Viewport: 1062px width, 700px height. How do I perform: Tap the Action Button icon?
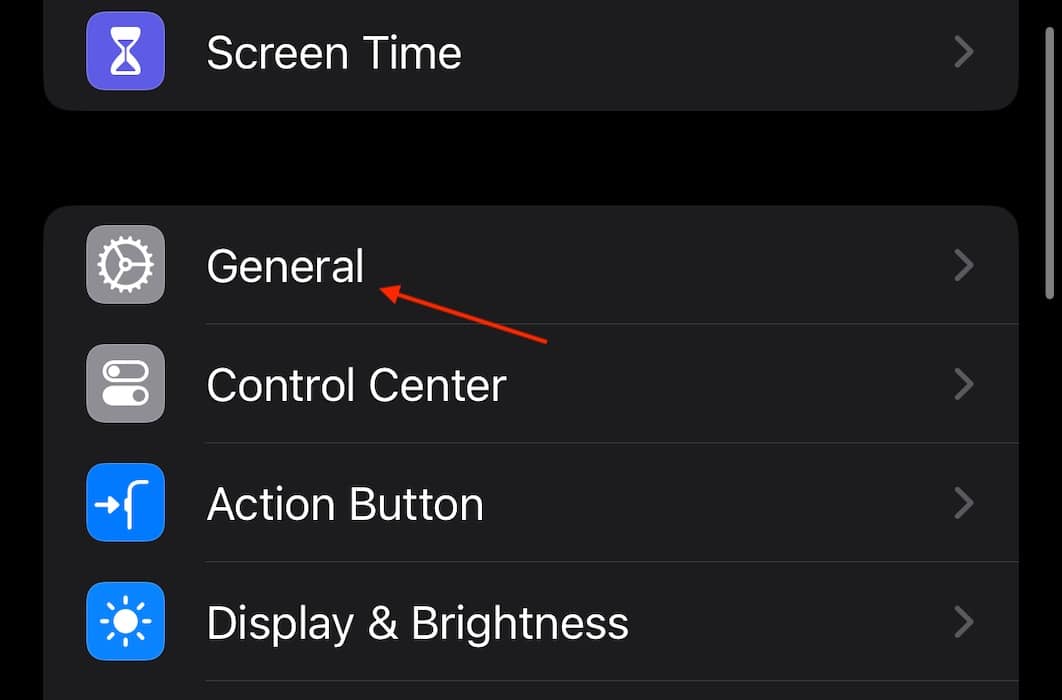pos(125,503)
